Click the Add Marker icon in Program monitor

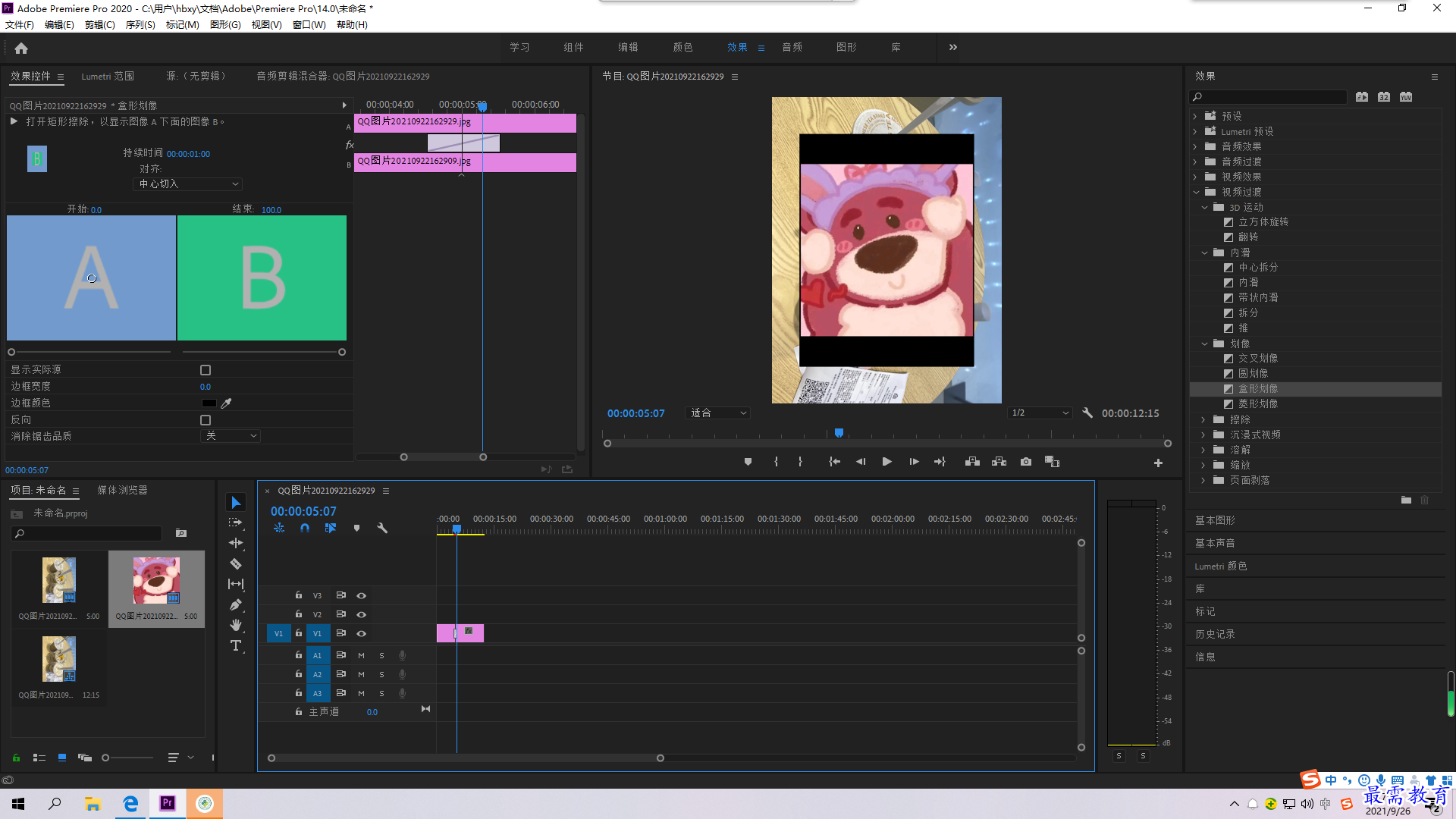click(748, 462)
